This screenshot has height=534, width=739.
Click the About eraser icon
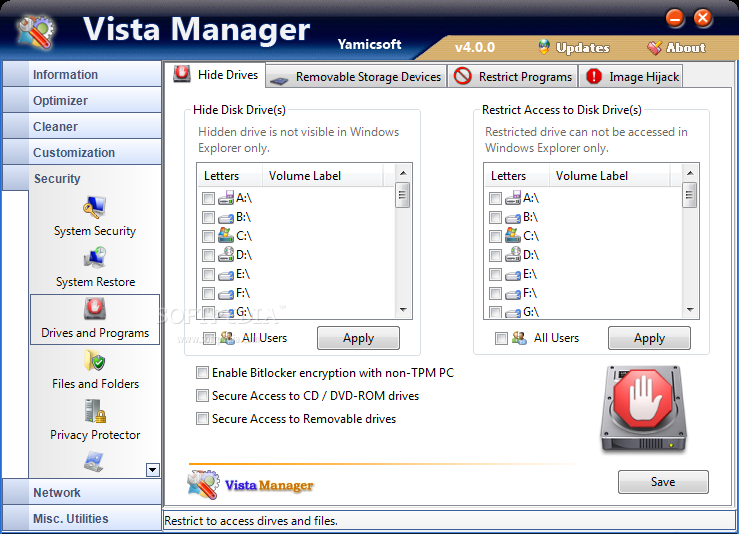coord(654,47)
